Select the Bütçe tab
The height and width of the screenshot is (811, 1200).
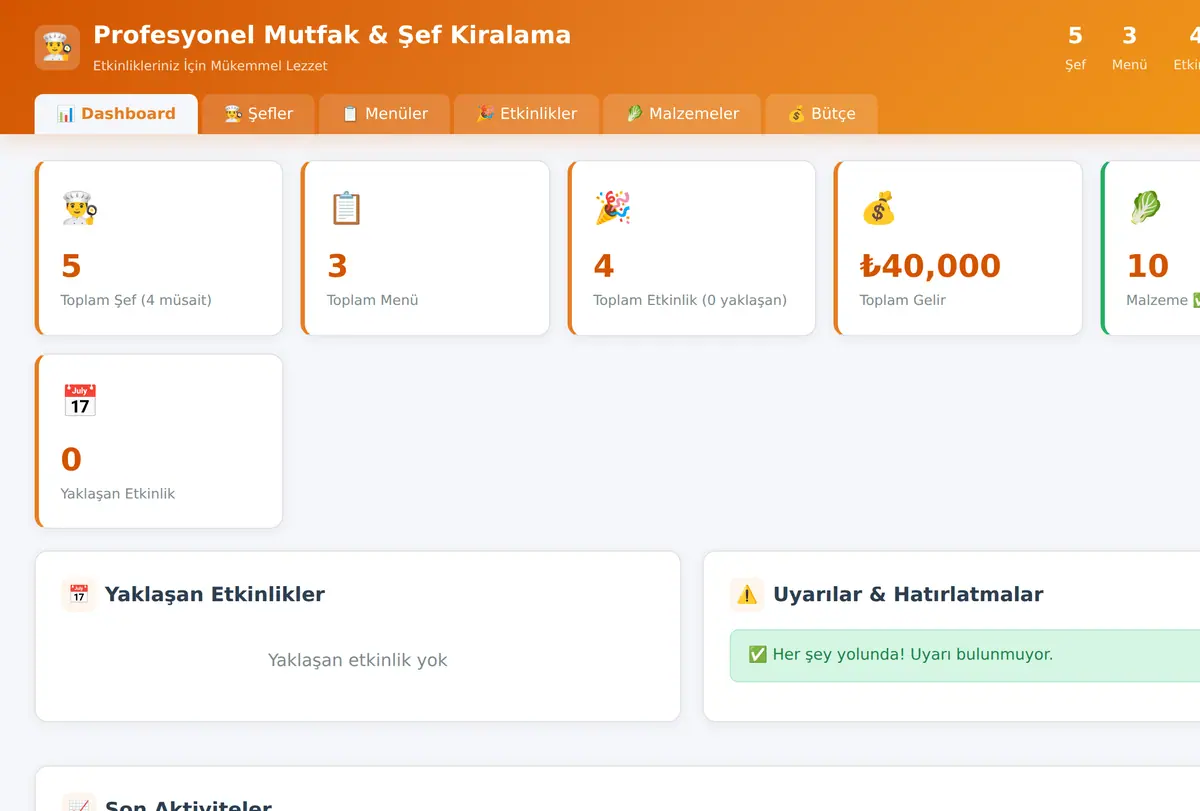822,114
